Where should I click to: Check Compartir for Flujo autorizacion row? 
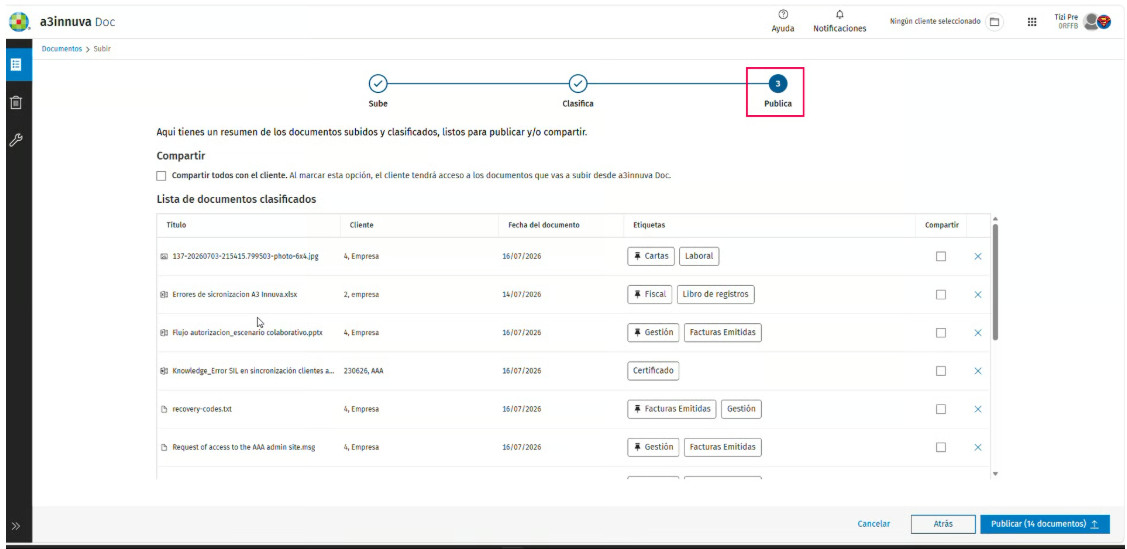941,333
